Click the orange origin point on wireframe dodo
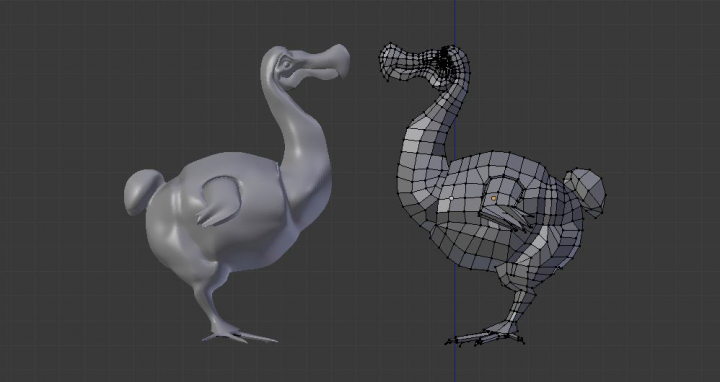Screen dimensions: 720x382 (494, 198)
